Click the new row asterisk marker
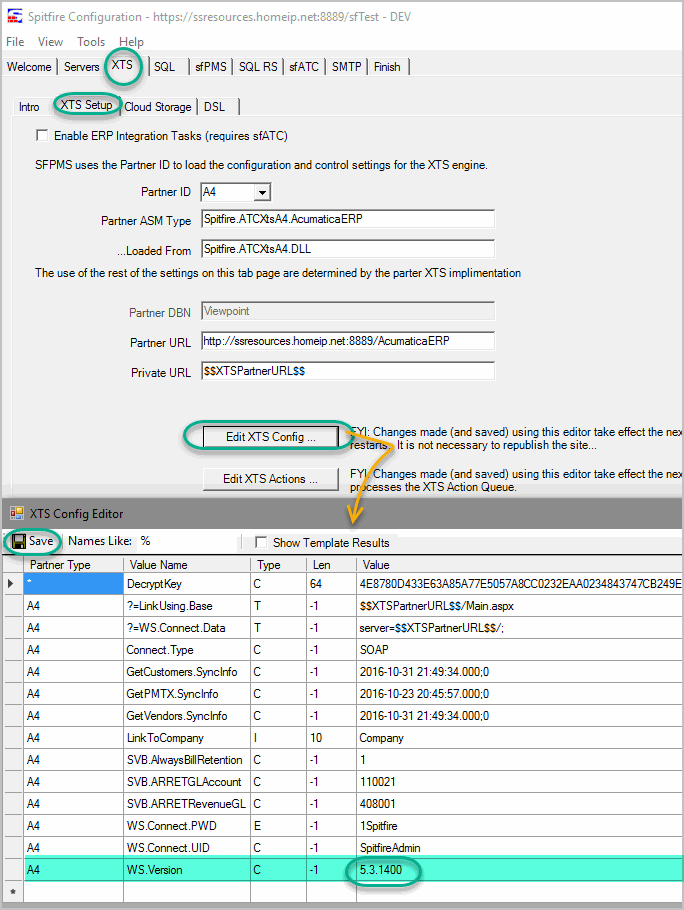 13,891
